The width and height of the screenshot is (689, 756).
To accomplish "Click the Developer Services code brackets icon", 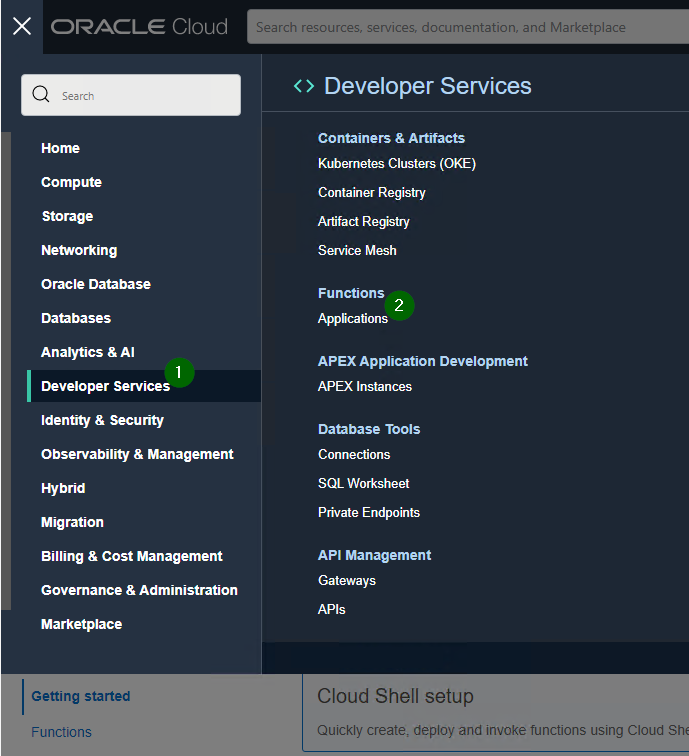I will click(304, 86).
